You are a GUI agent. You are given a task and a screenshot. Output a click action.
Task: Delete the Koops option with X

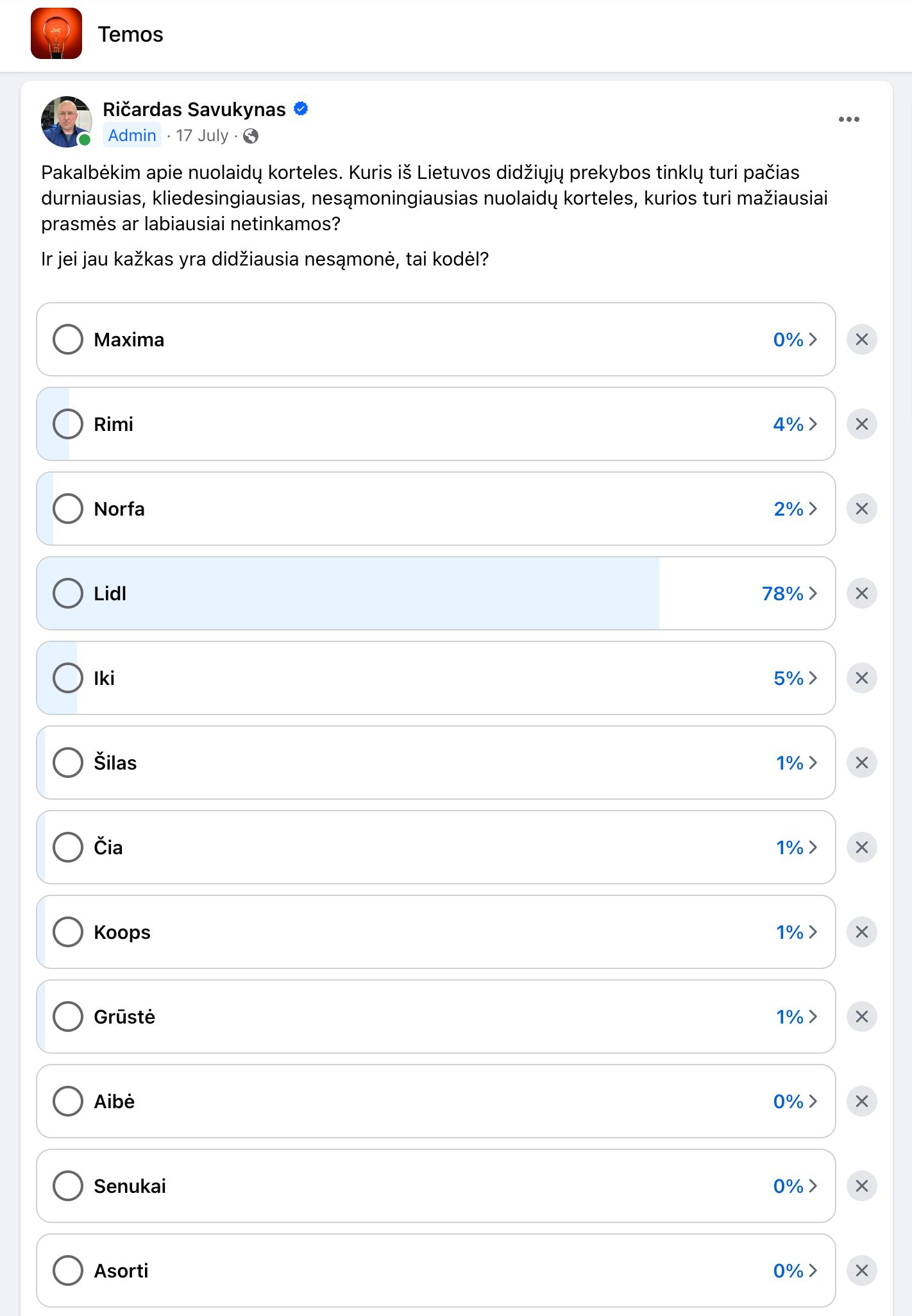coord(861,932)
